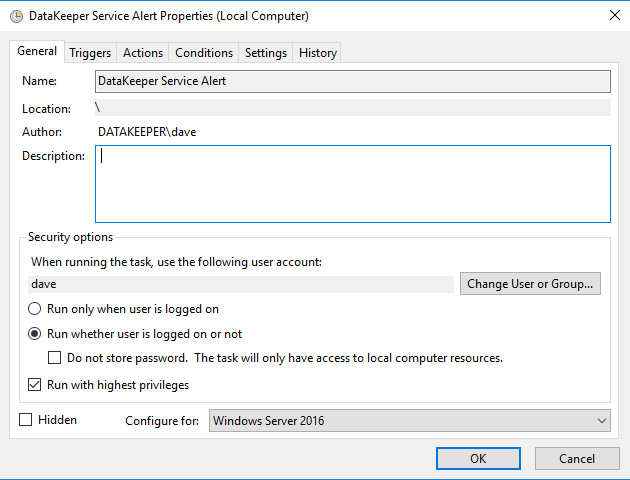Expand the Configure for dropdown

(x=410, y=421)
